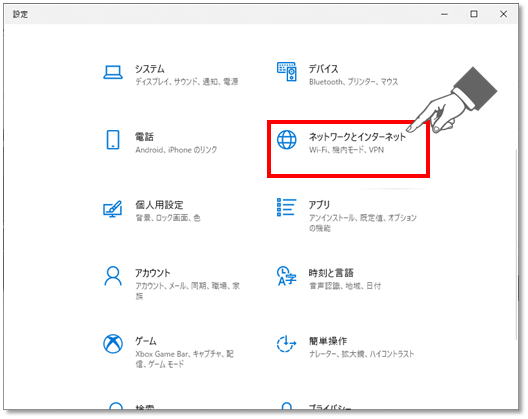This screenshot has width=528, height=419.
Task: Open the Personalization pen and monitor icon
Action: [x=112, y=209]
